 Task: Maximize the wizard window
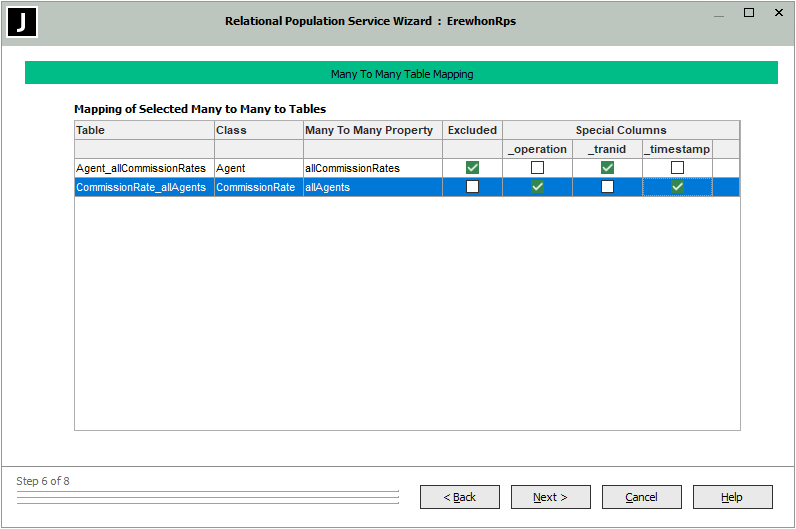749,13
